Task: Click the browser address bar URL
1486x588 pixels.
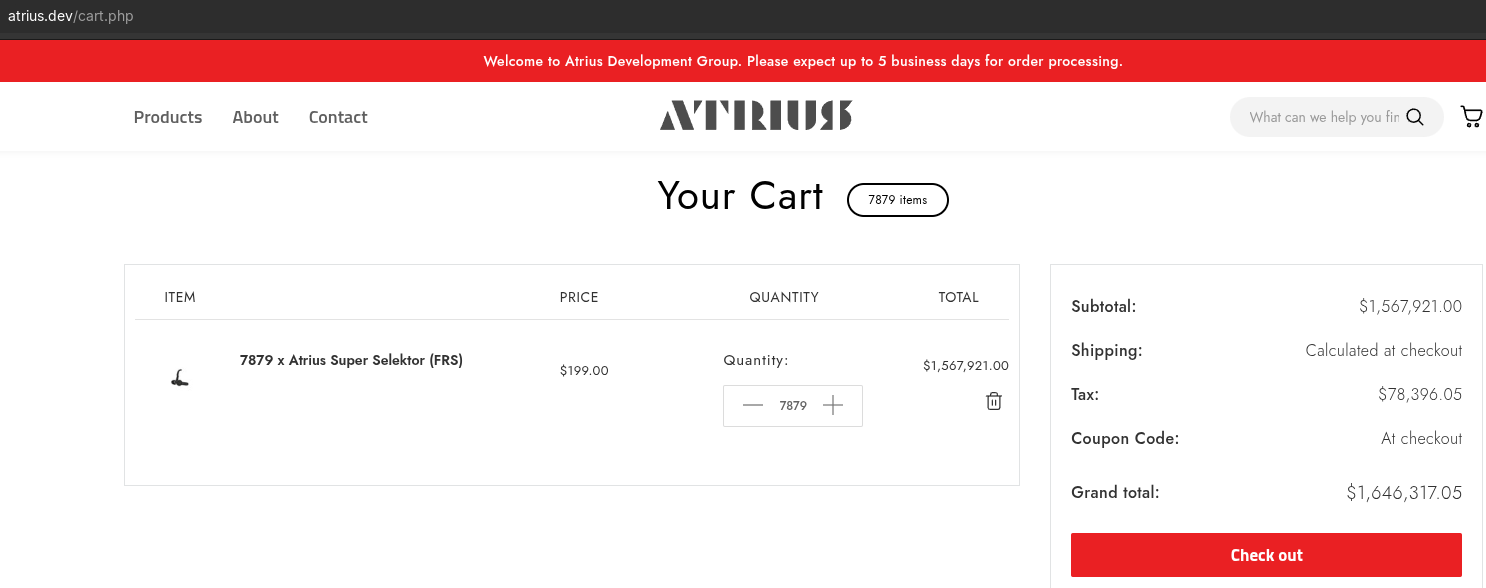Action: click(x=71, y=16)
